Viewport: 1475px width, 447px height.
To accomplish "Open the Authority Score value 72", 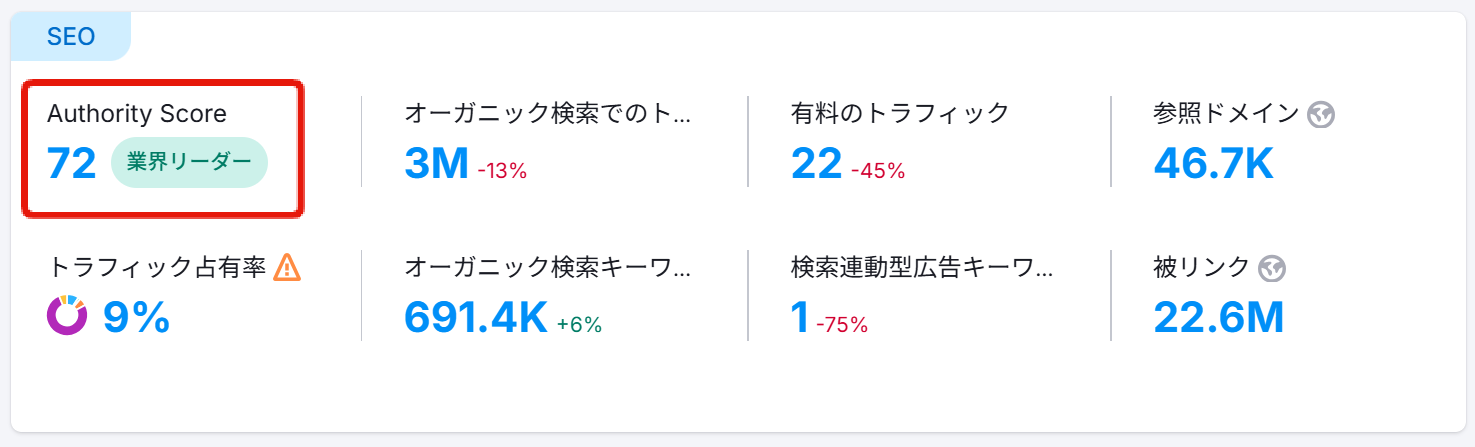I will coord(72,164).
